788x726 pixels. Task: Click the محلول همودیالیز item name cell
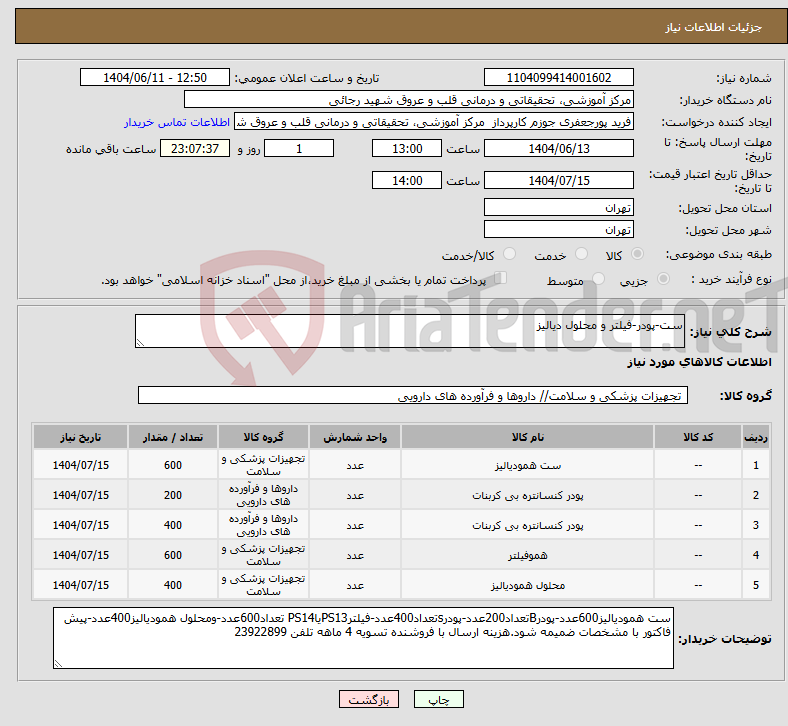[527, 585]
